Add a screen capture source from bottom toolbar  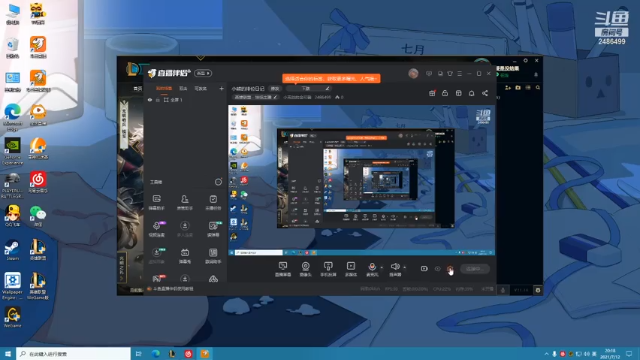point(282,269)
